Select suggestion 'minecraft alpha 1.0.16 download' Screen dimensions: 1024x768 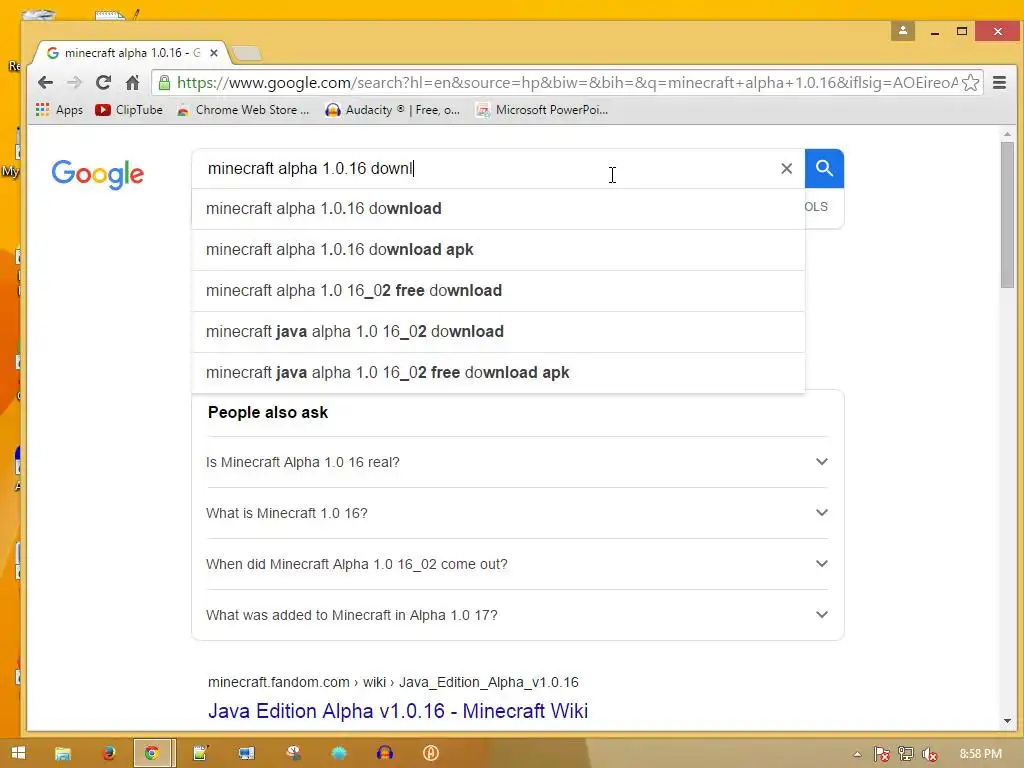(x=498, y=208)
